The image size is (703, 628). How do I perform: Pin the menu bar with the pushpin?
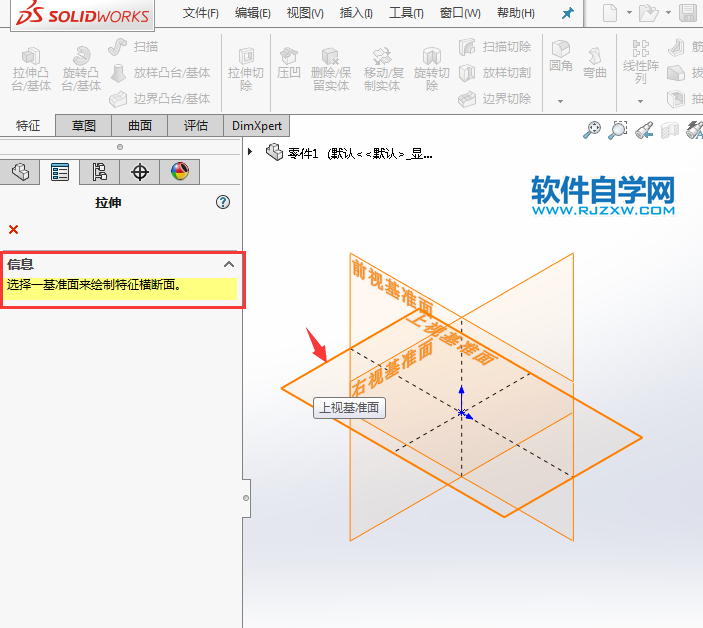pyautogui.click(x=568, y=13)
